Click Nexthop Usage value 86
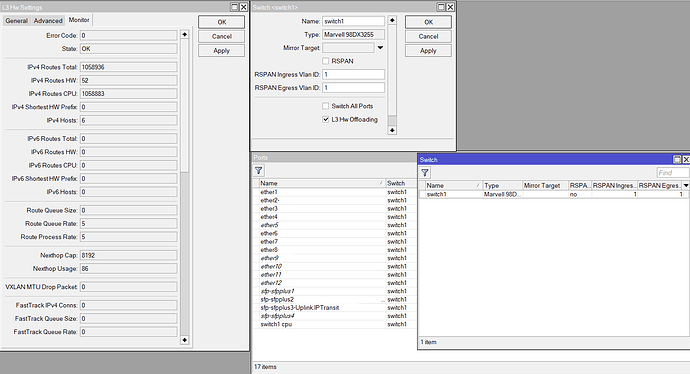Image resolution: width=690 pixels, height=374 pixels. coord(128,268)
